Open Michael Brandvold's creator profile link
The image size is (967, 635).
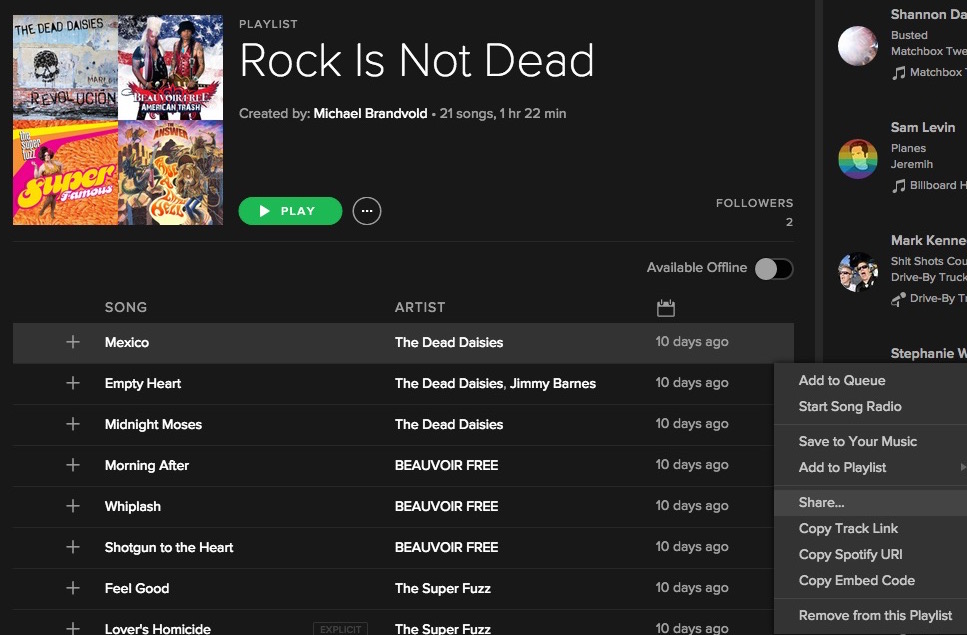[x=370, y=113]
